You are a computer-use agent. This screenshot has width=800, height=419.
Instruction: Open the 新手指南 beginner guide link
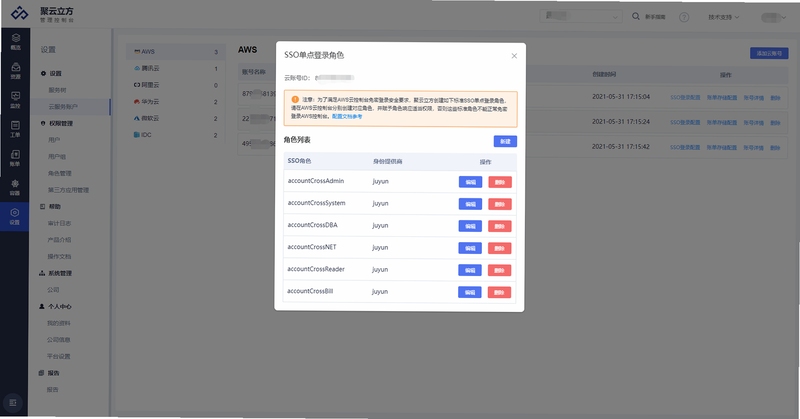(x=655, y=17)
